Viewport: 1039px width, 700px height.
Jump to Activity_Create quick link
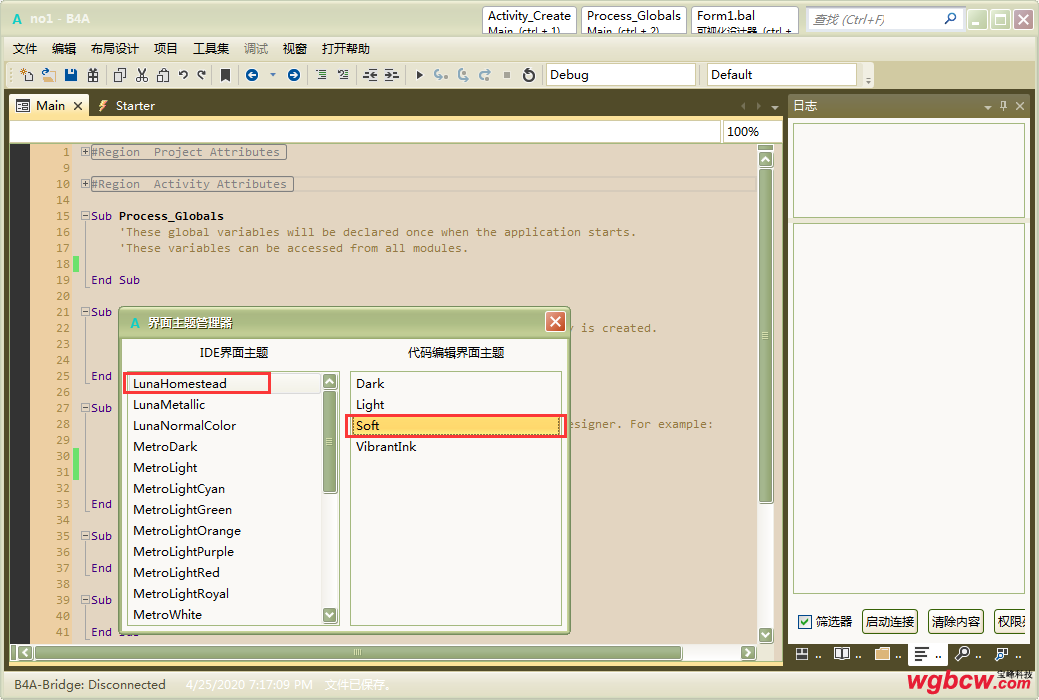pyautogui.click(x=529, y=21)
